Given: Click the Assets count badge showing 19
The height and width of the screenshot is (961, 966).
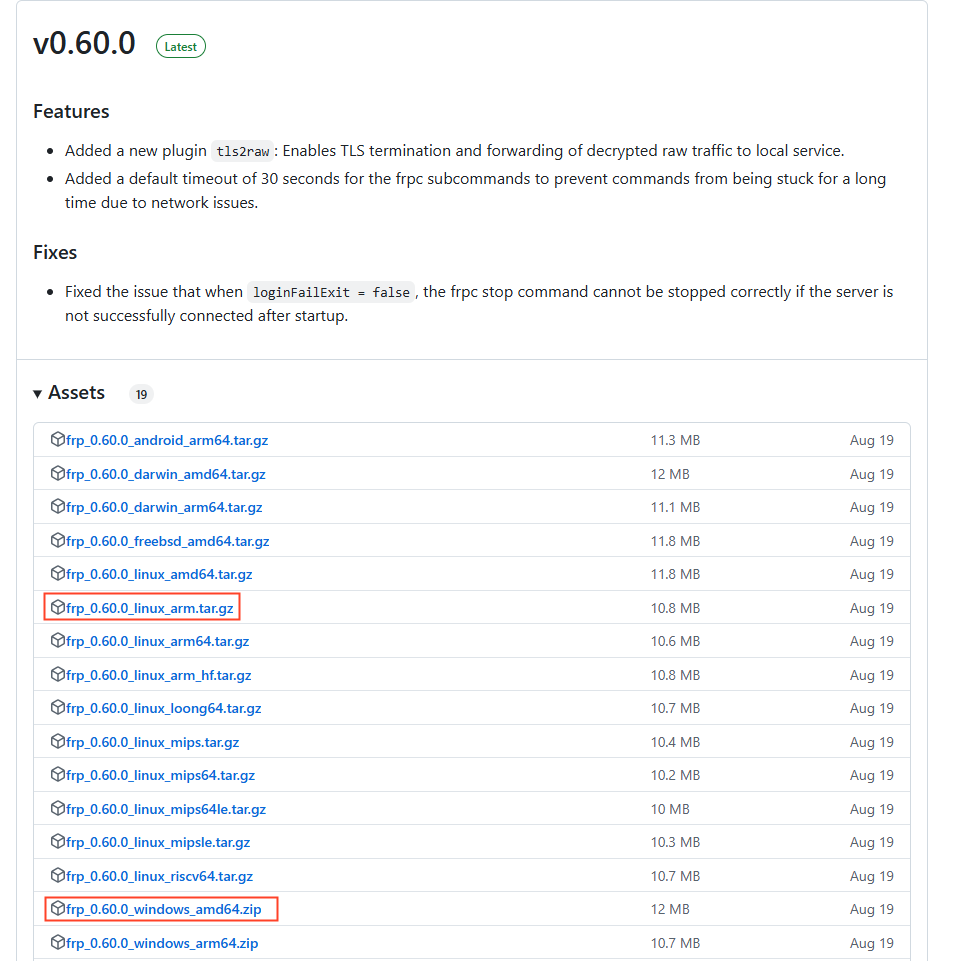Looking at the screenshot, I should click(141, 394).
